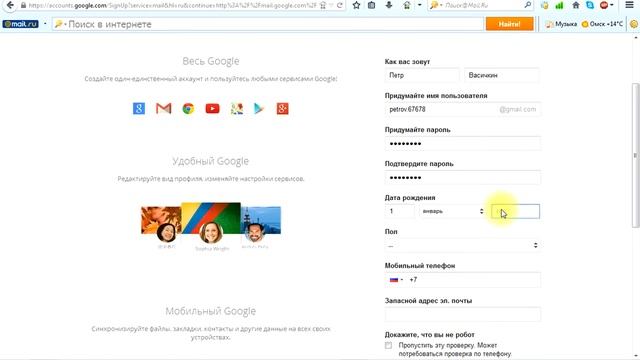The image size is (640, 360).
Task: Open dropdown arrow beside the house icon
Action: point(419,5)
